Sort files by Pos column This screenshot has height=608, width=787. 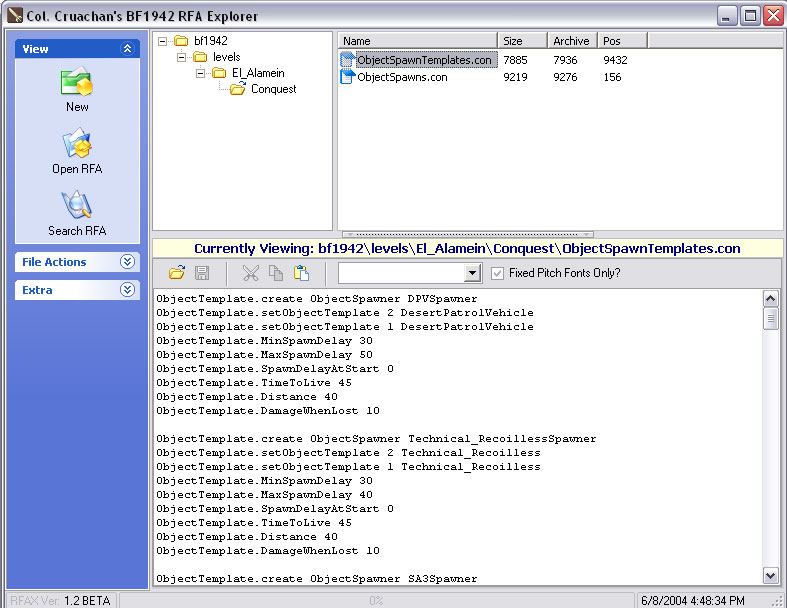[x=622, y=41]
